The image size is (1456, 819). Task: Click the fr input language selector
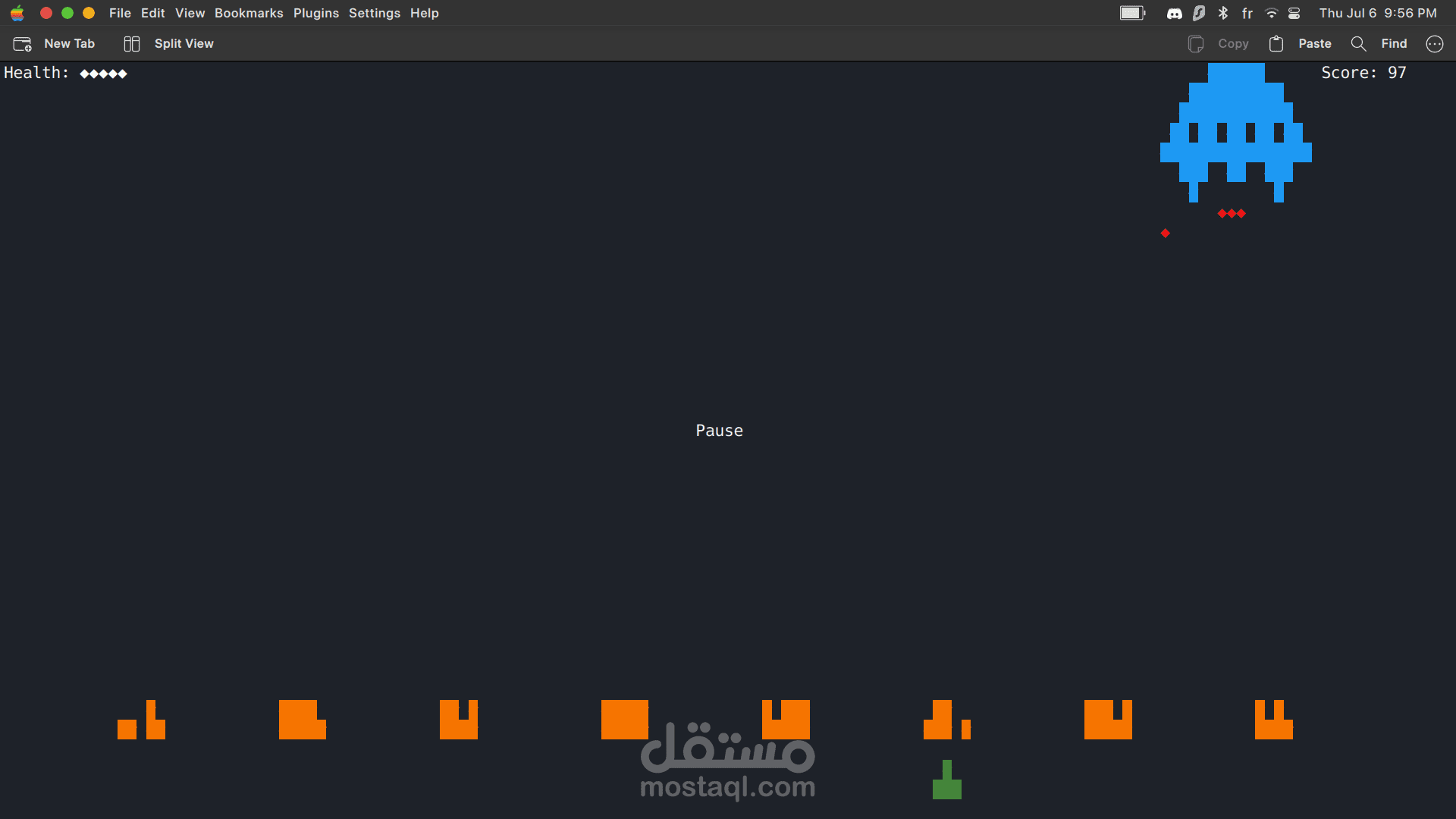pos(1247,13)
